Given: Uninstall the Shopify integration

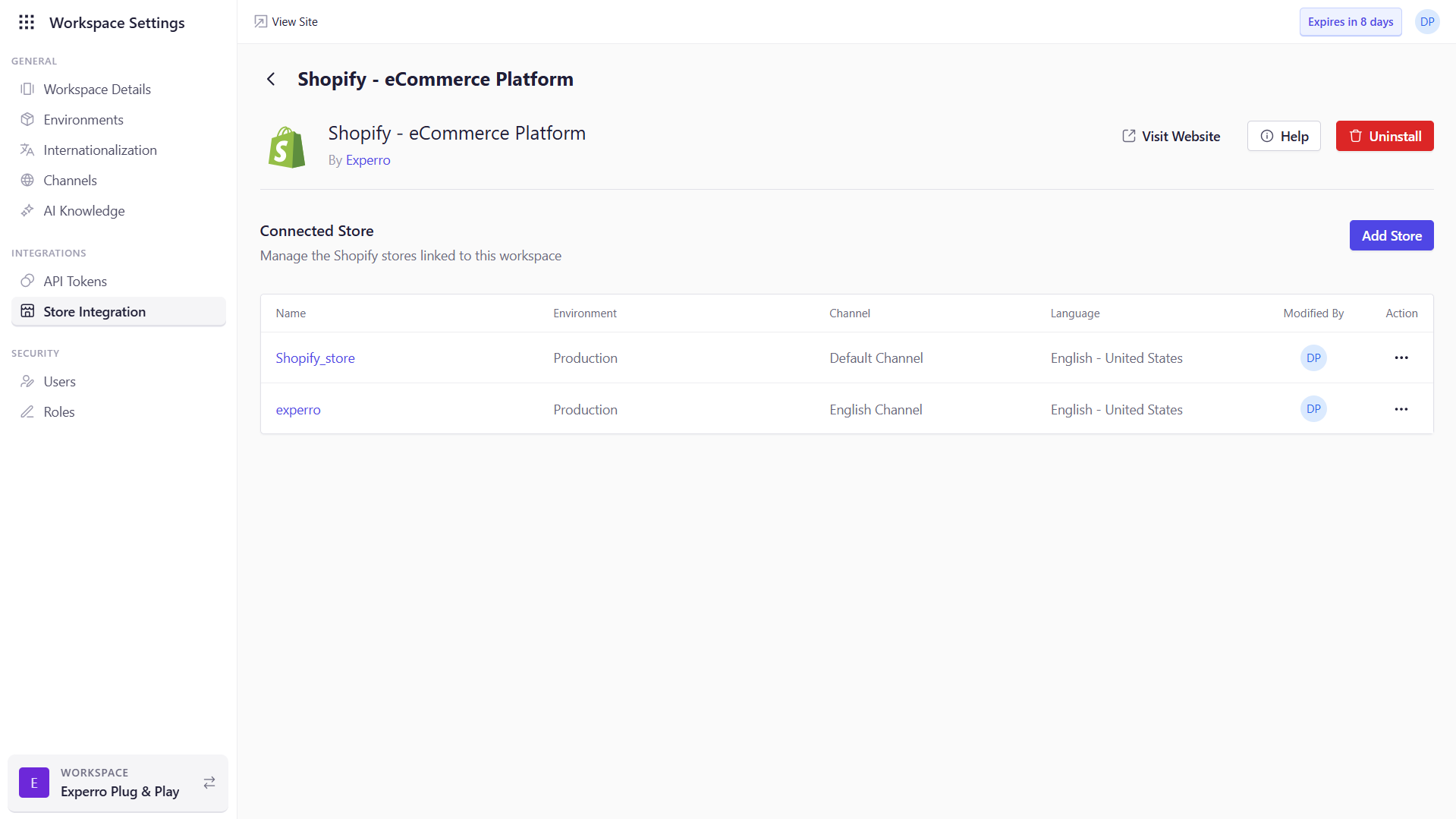Looking at the screenshot, I should [x=1385, y=137].
